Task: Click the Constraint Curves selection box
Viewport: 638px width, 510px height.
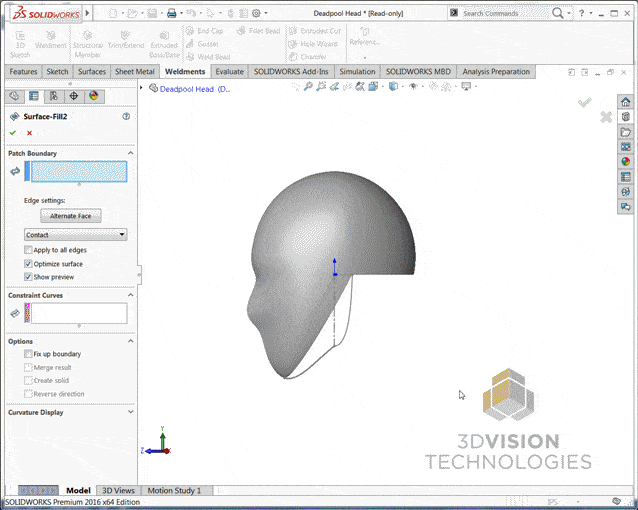Action: coord(79,313)
